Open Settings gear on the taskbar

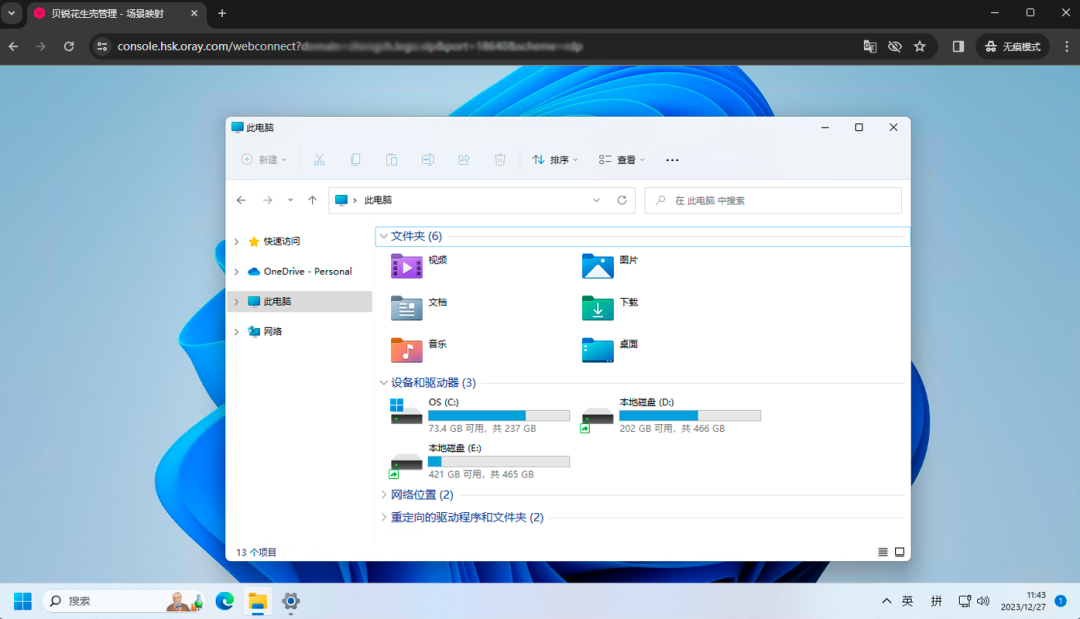coord(291,601)
